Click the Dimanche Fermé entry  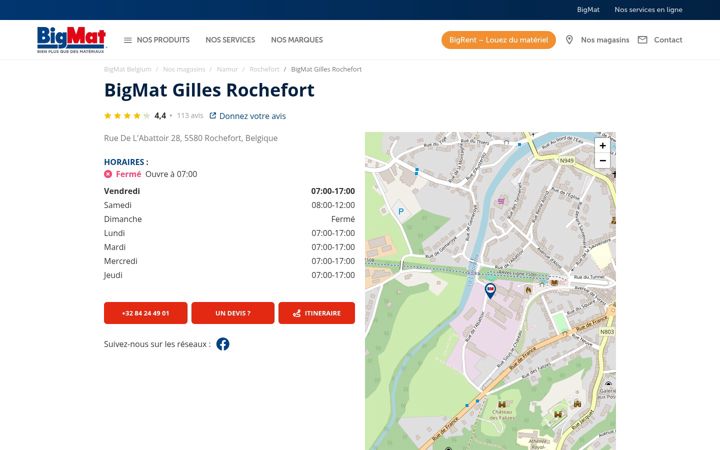229,219
